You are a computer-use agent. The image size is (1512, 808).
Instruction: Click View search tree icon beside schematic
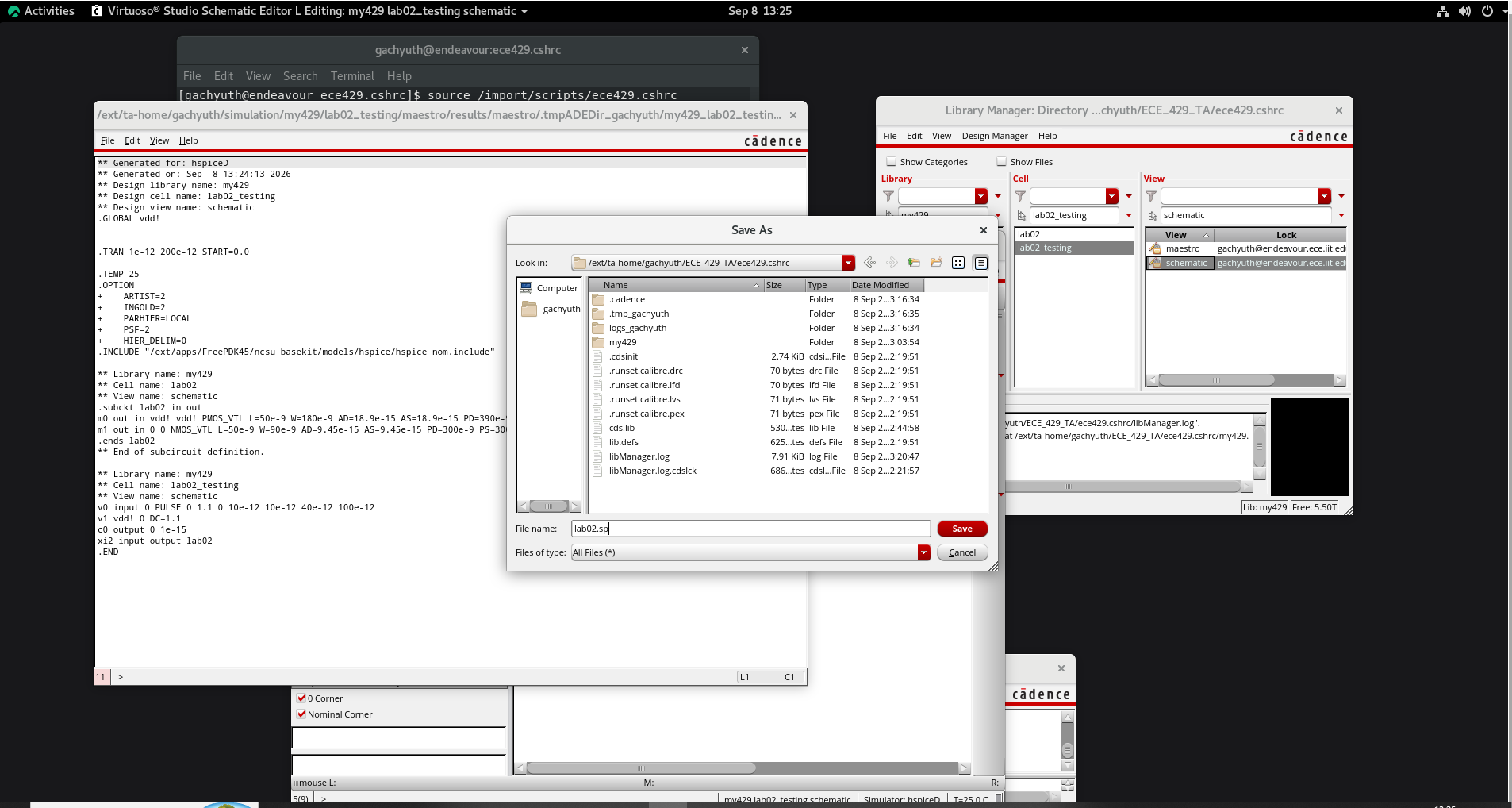click(x=1153, y=215)
